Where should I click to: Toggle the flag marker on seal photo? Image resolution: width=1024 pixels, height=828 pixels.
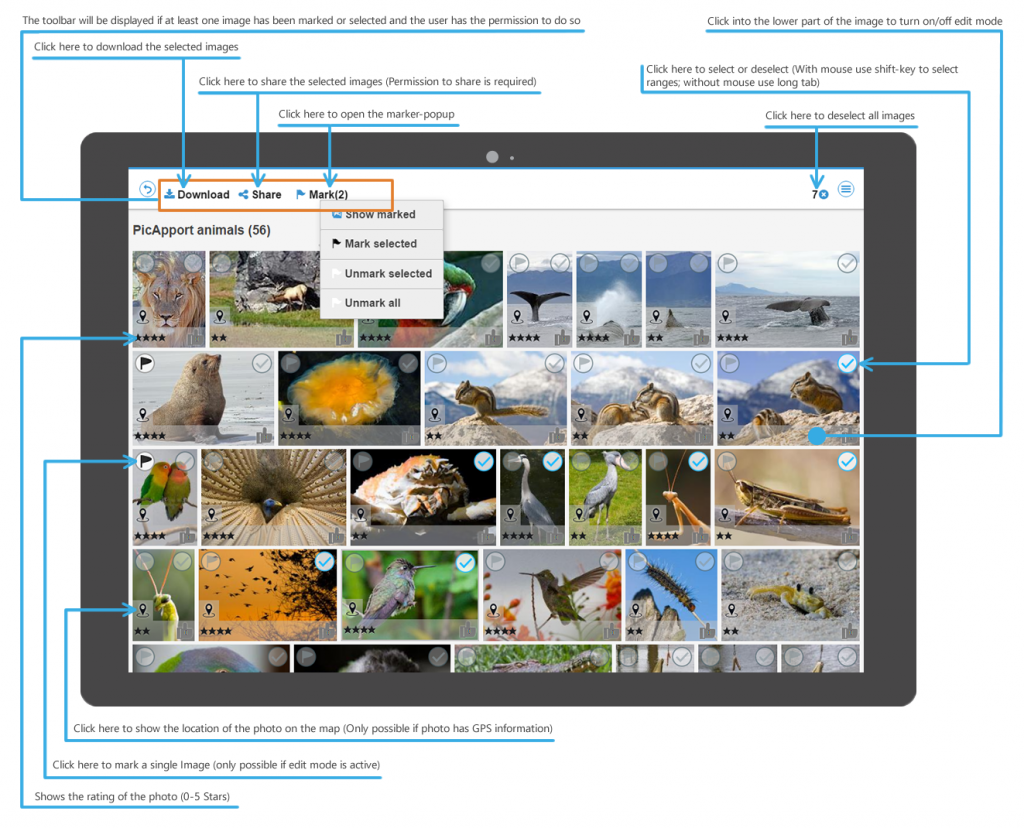pyautogui.click(x=146, y=364)
